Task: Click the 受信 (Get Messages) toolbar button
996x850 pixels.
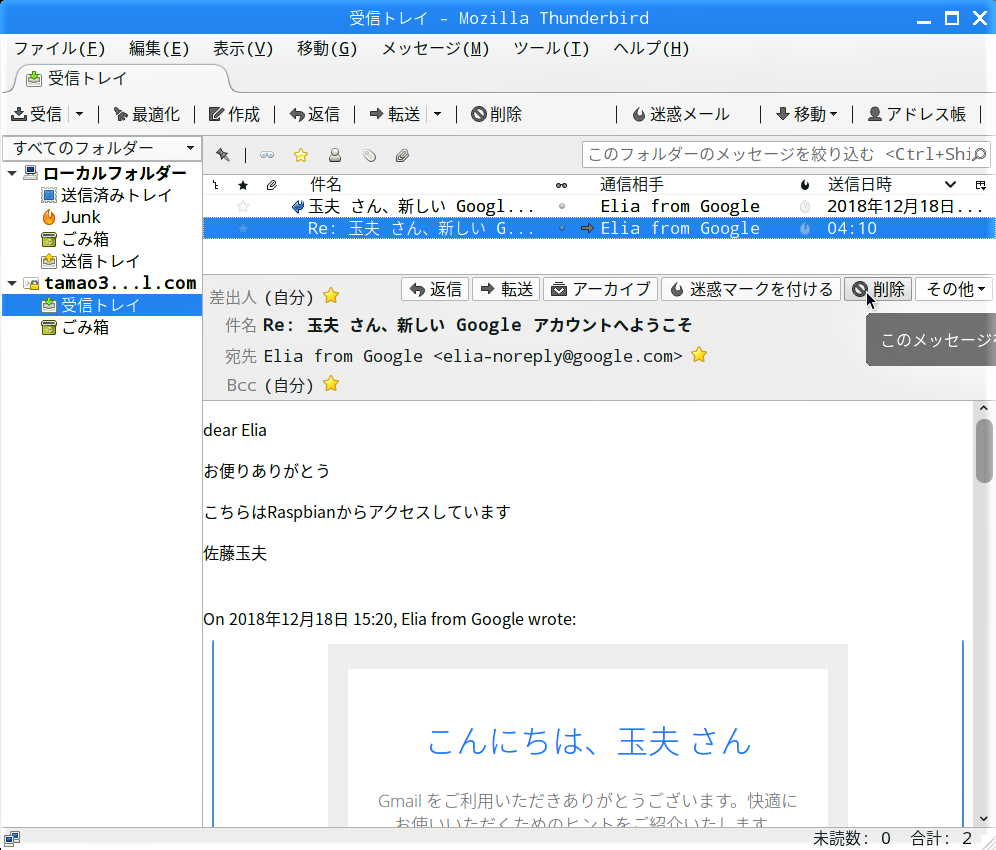Action: pos(37,114)
